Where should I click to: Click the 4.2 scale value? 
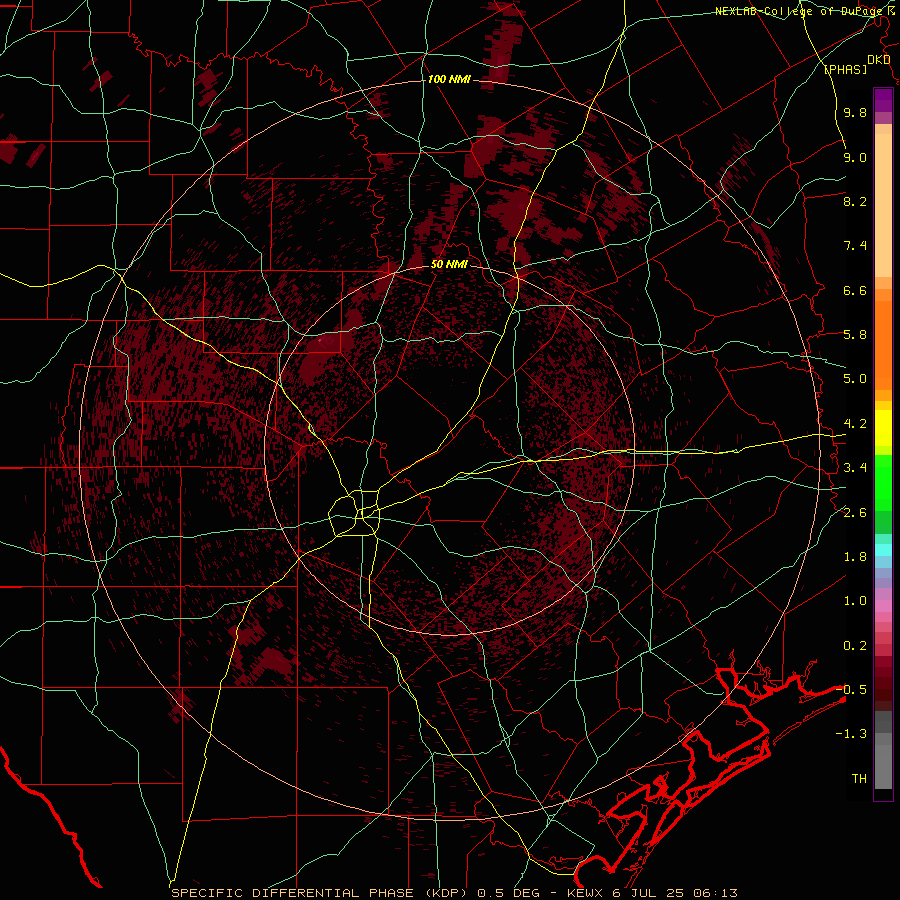855,424
